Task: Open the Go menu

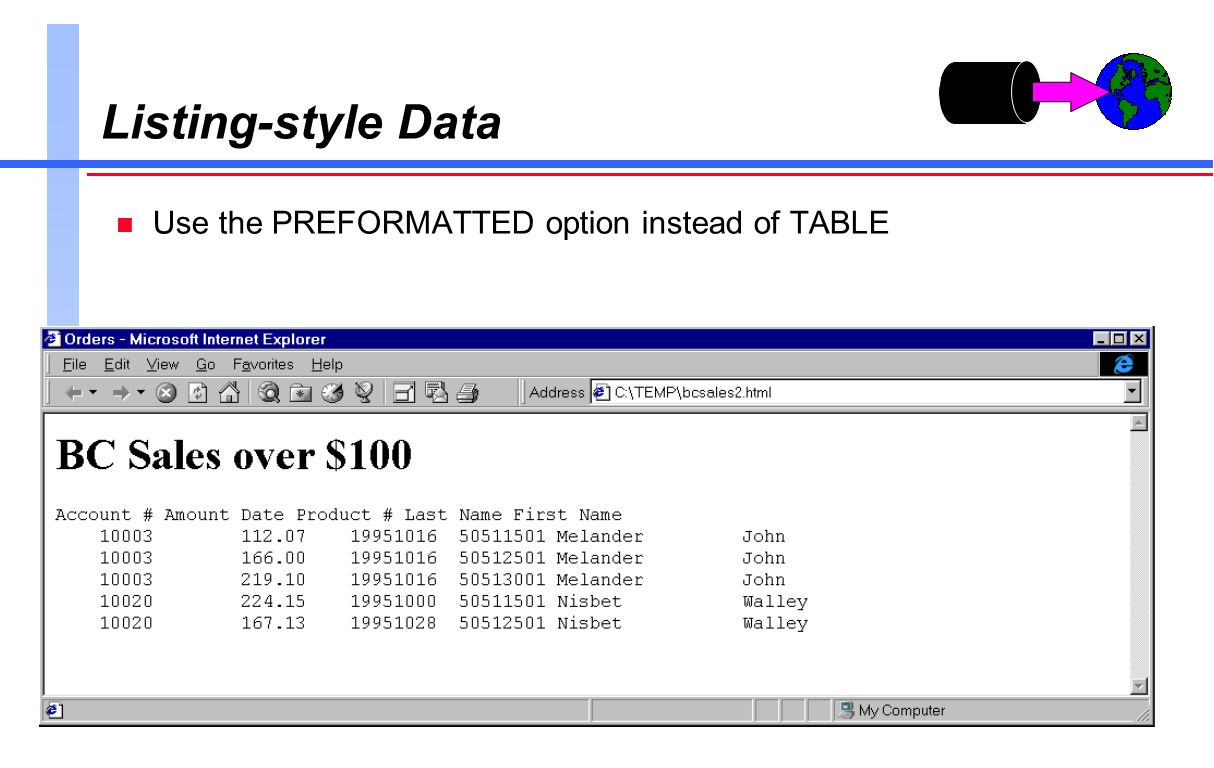Action: pos(206,364)
